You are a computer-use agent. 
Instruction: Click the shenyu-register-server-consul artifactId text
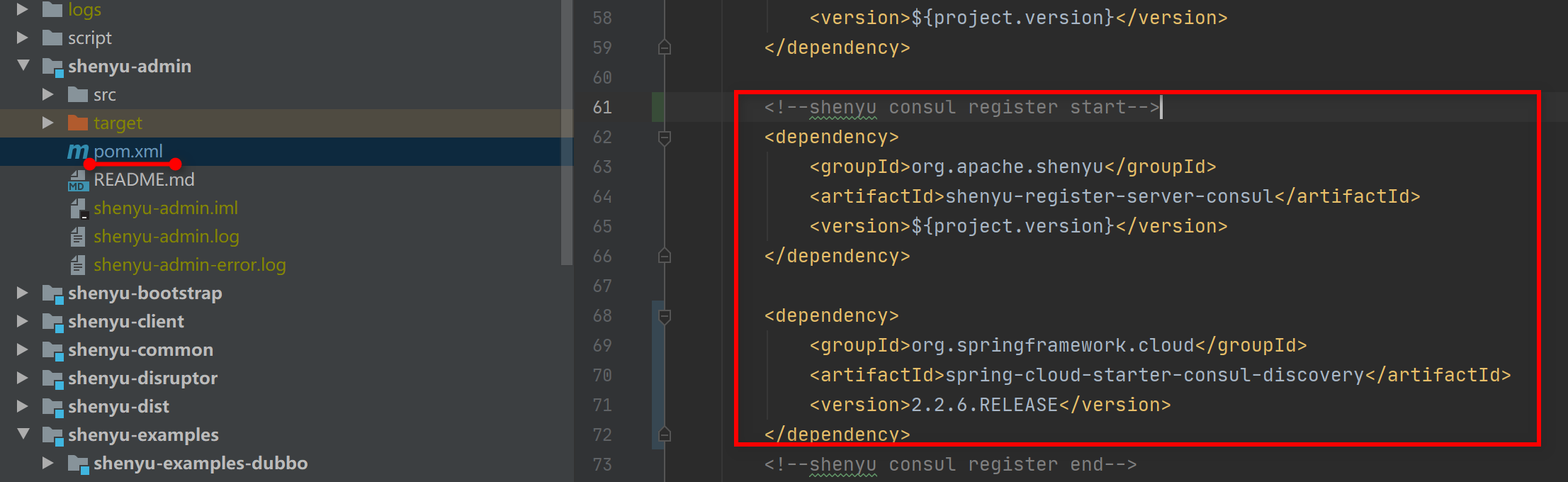[x=1109, y=196]
